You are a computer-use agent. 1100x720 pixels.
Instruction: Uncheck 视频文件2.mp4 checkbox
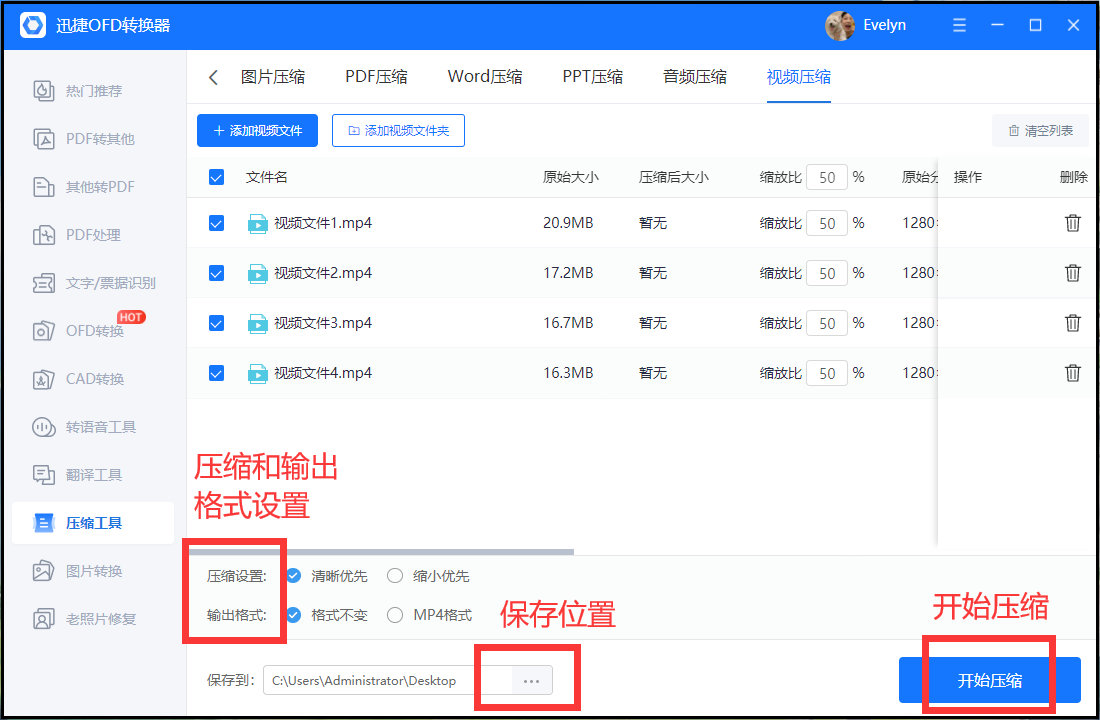[217, 273]
